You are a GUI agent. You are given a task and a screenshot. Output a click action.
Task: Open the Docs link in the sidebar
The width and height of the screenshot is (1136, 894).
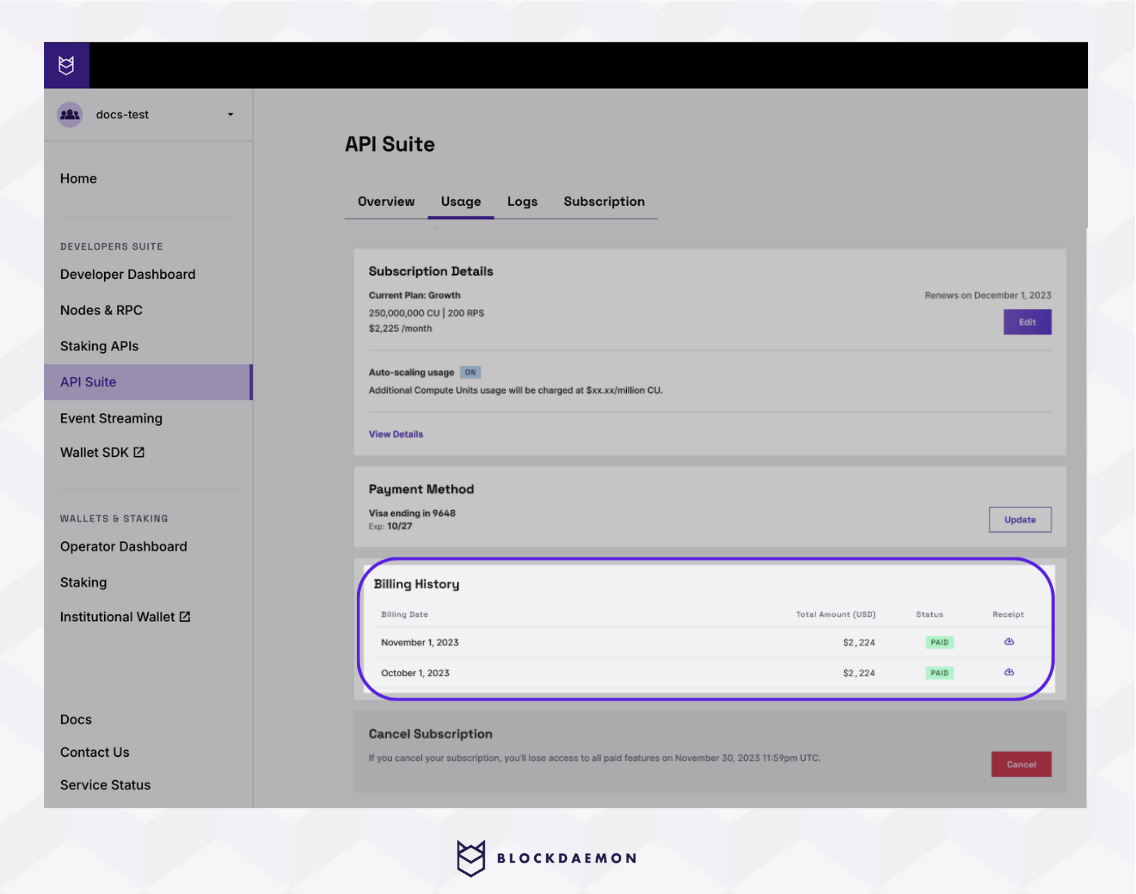tap(76, 719)
